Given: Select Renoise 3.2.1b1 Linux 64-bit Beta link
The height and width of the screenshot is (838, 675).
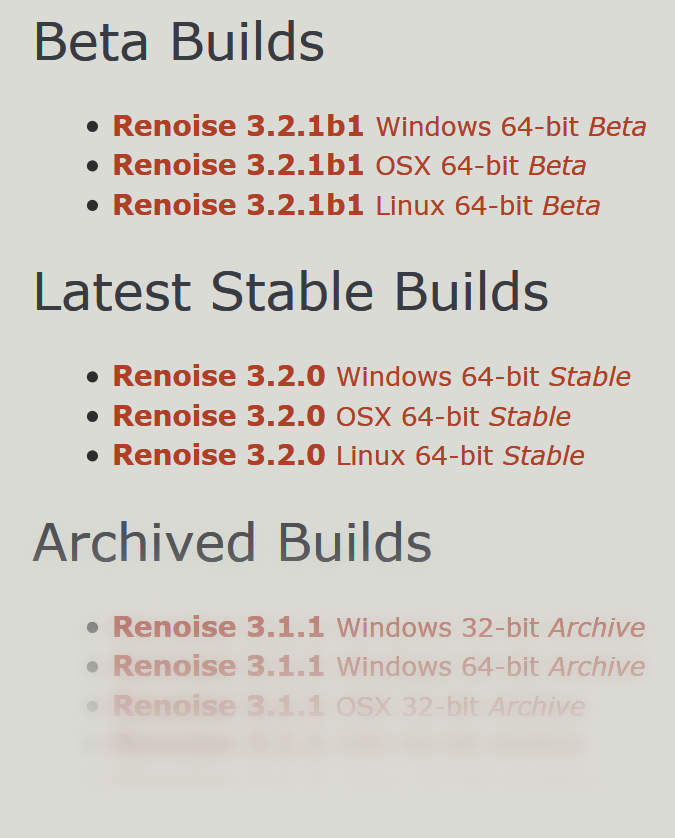Looking at the screenshot, I should 356,206.
